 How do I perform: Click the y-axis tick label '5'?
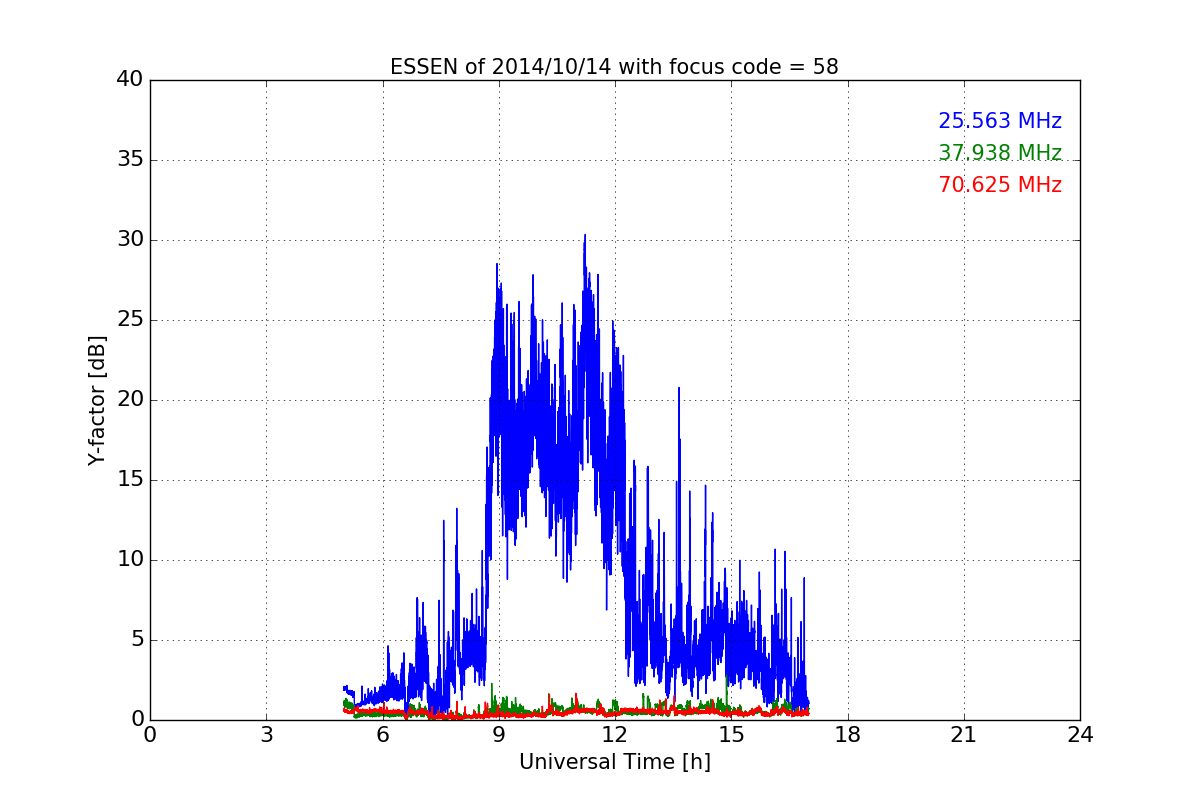(x=136, y=640)
